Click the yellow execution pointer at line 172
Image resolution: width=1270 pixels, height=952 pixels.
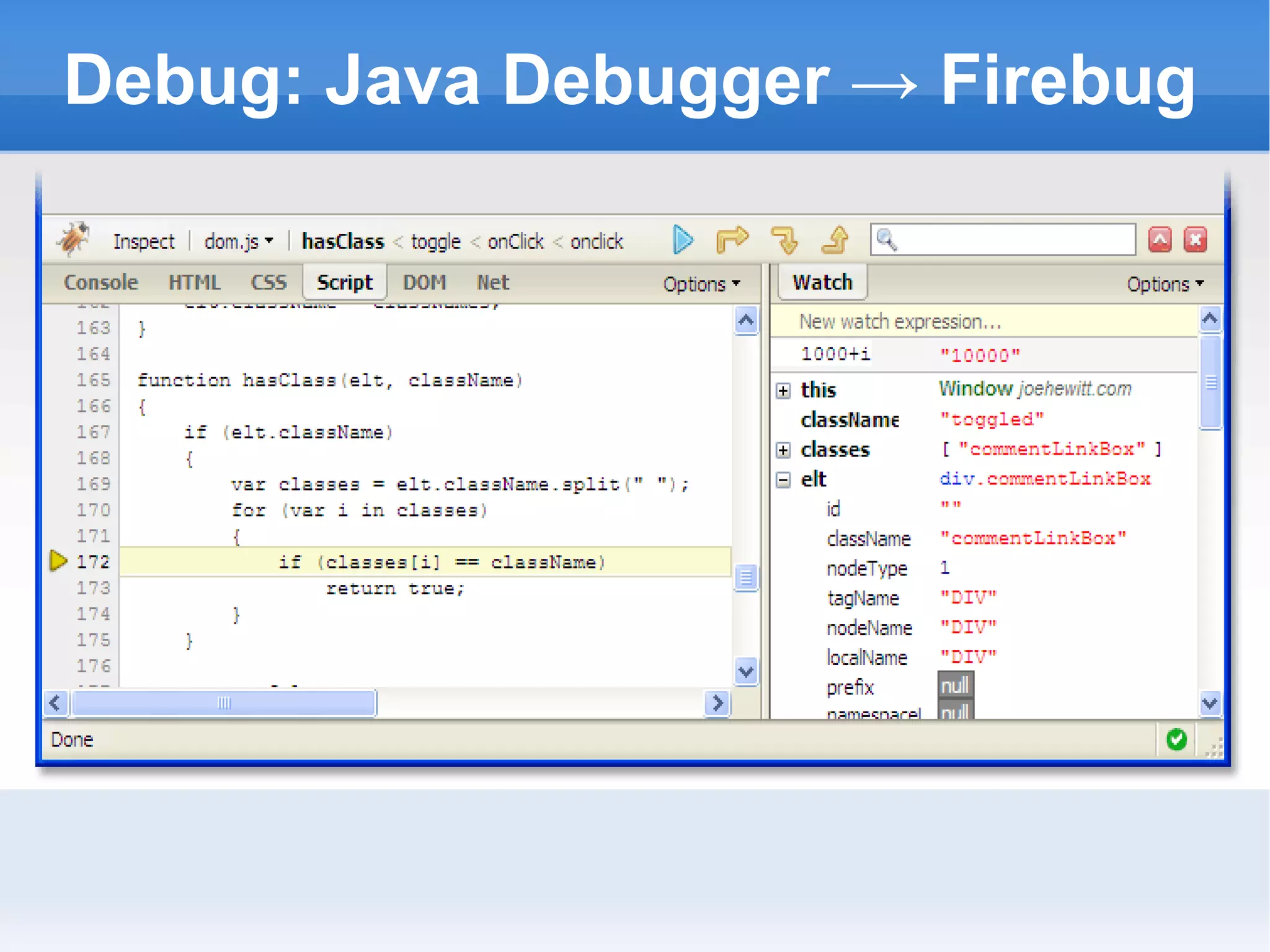point(58,561)
